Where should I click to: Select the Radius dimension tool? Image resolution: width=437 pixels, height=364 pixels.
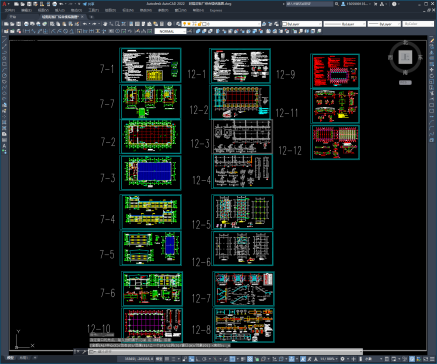(x=53, y=31)
